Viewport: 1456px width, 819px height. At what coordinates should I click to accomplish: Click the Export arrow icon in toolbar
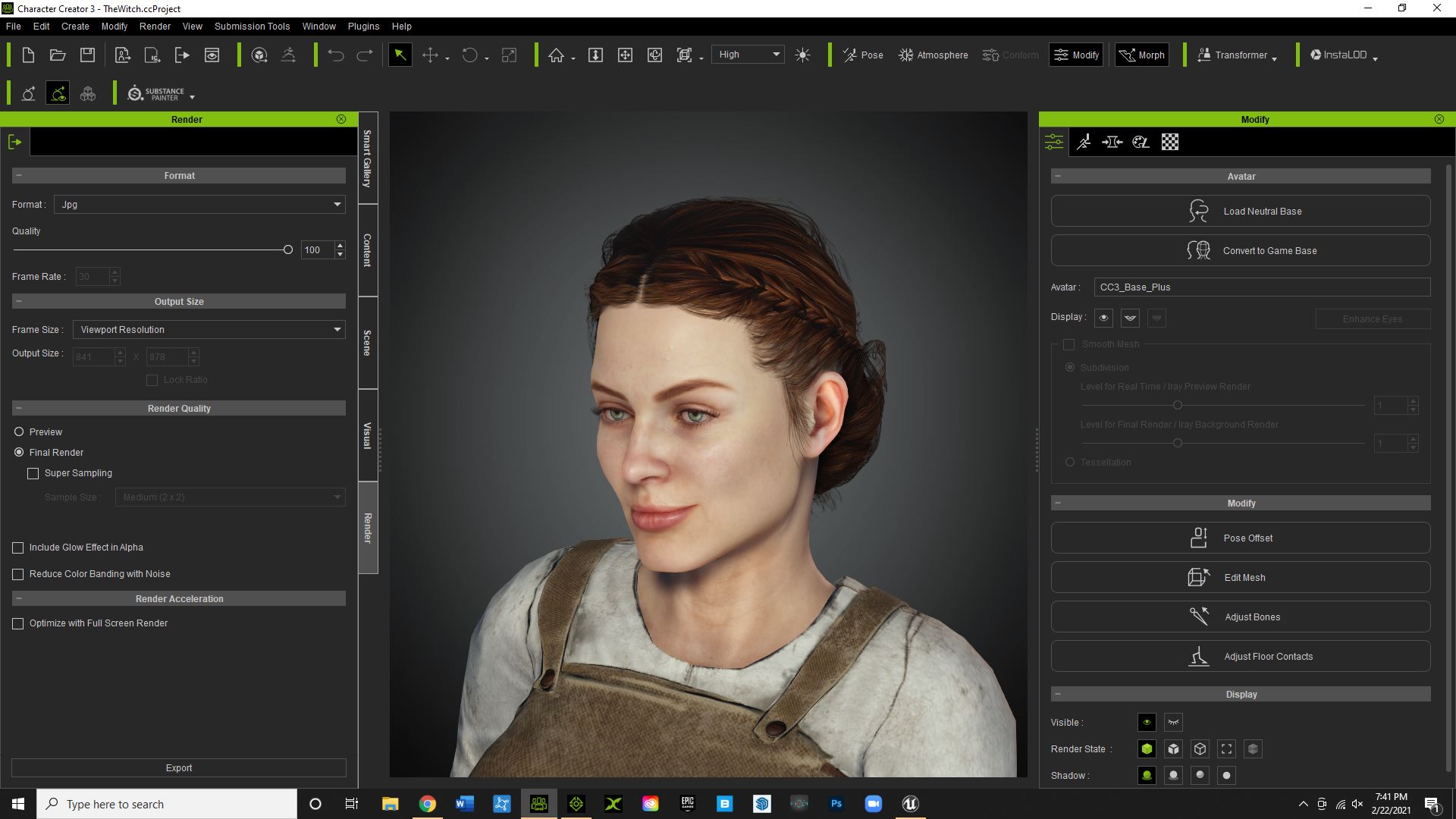click(x=182, y=55)
